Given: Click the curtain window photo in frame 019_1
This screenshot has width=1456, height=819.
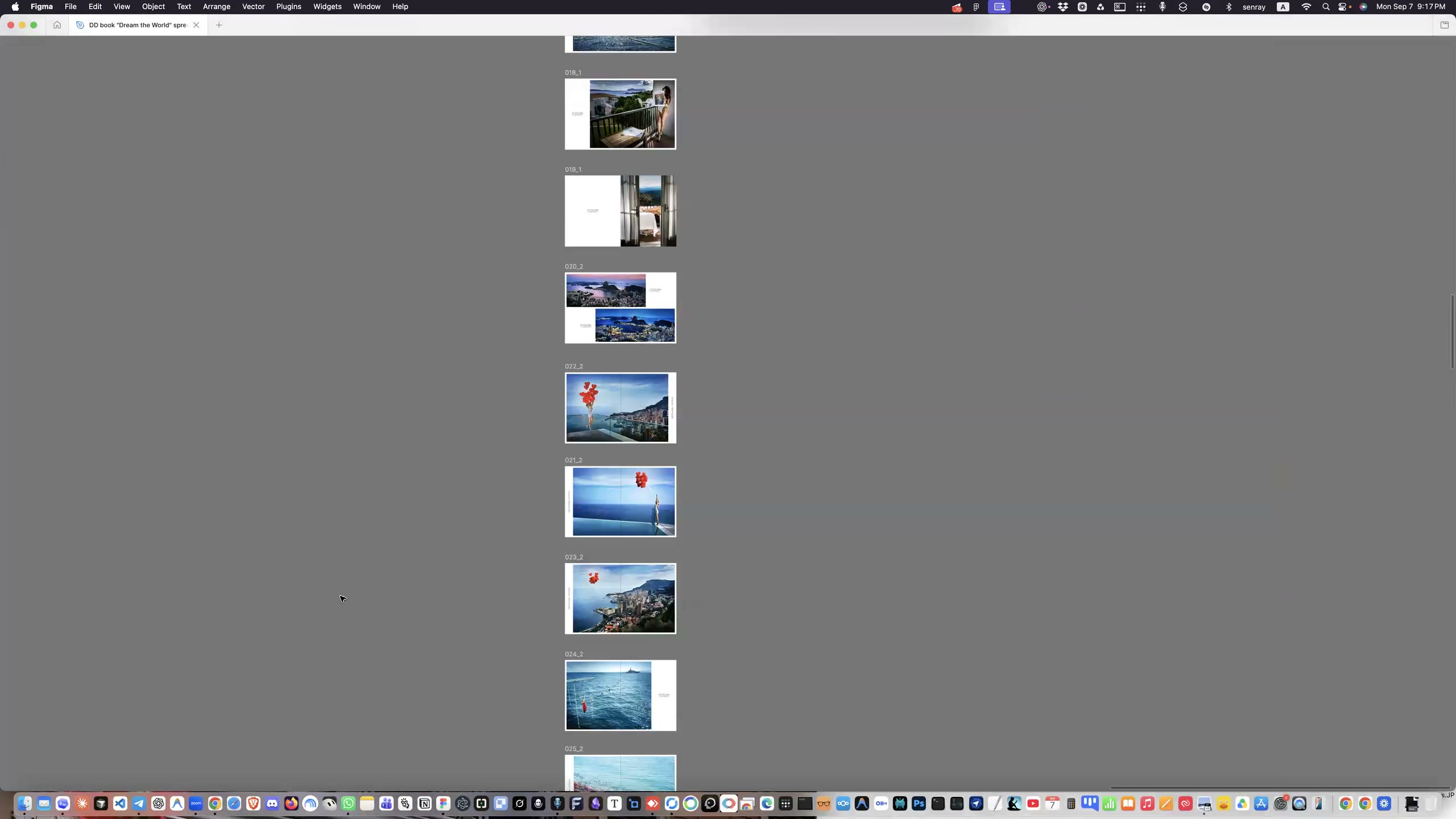Looking at the screenshot, I should (x=648, y=211).
